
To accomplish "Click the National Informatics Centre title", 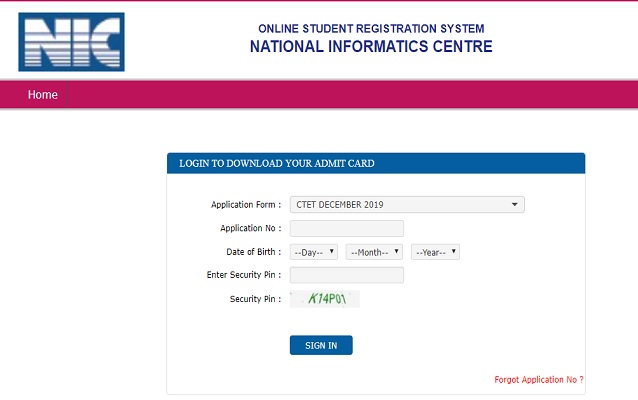I will tap(371, 47).
